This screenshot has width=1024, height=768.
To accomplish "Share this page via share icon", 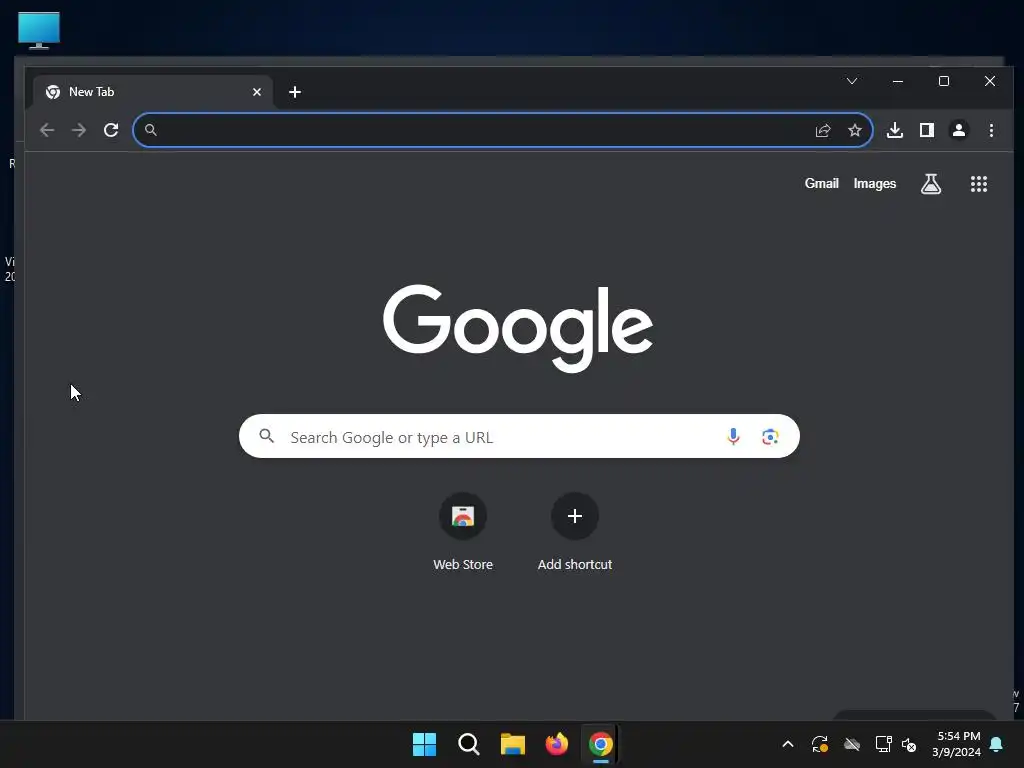I will tap(823, 130).
